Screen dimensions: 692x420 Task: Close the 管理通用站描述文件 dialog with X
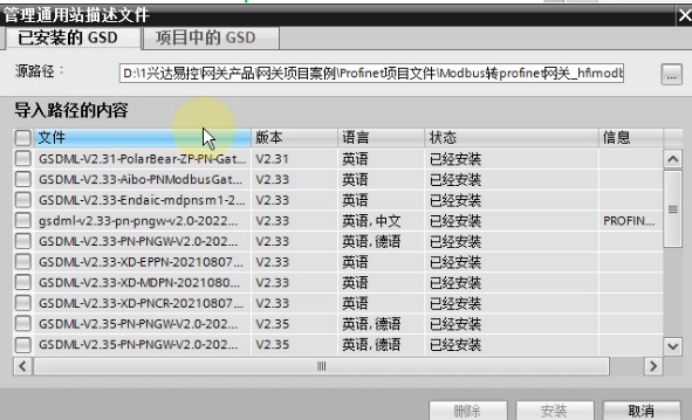pyautogui.click(x=684, y=15)
